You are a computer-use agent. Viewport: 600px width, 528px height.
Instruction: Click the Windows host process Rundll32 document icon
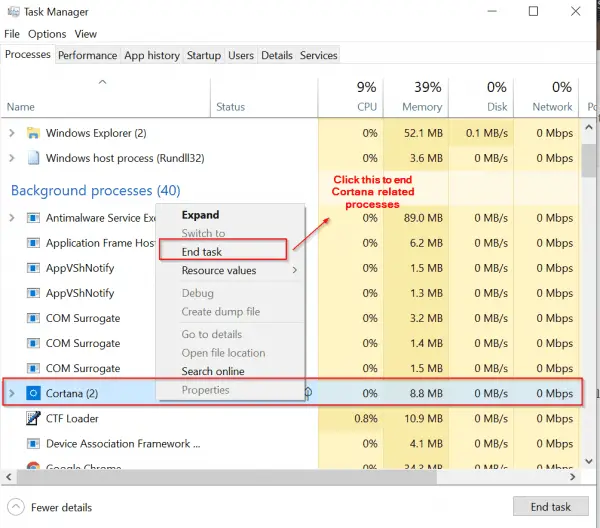pyautogui.click(x=33, y=158)
